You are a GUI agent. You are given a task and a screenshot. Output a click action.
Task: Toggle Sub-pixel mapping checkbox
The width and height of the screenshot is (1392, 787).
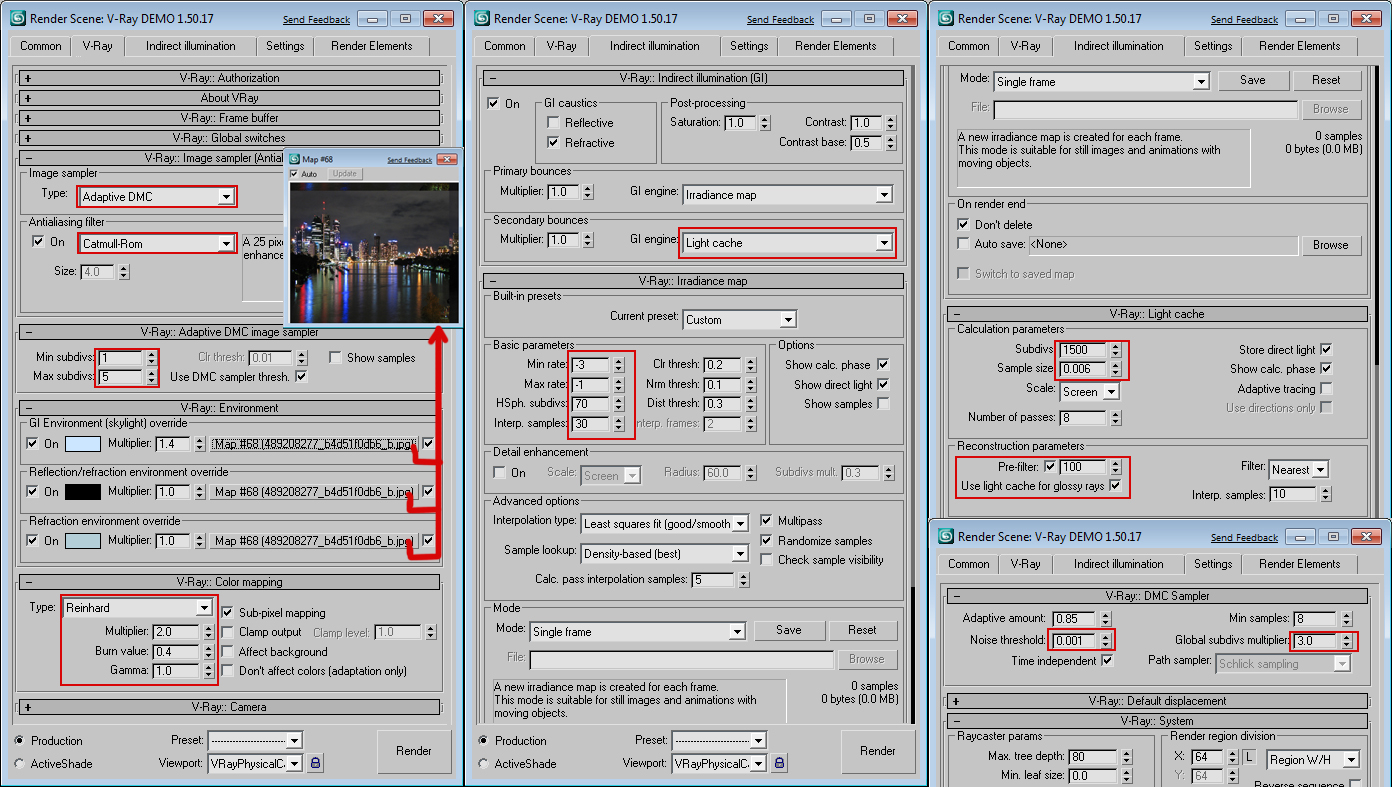228,612
